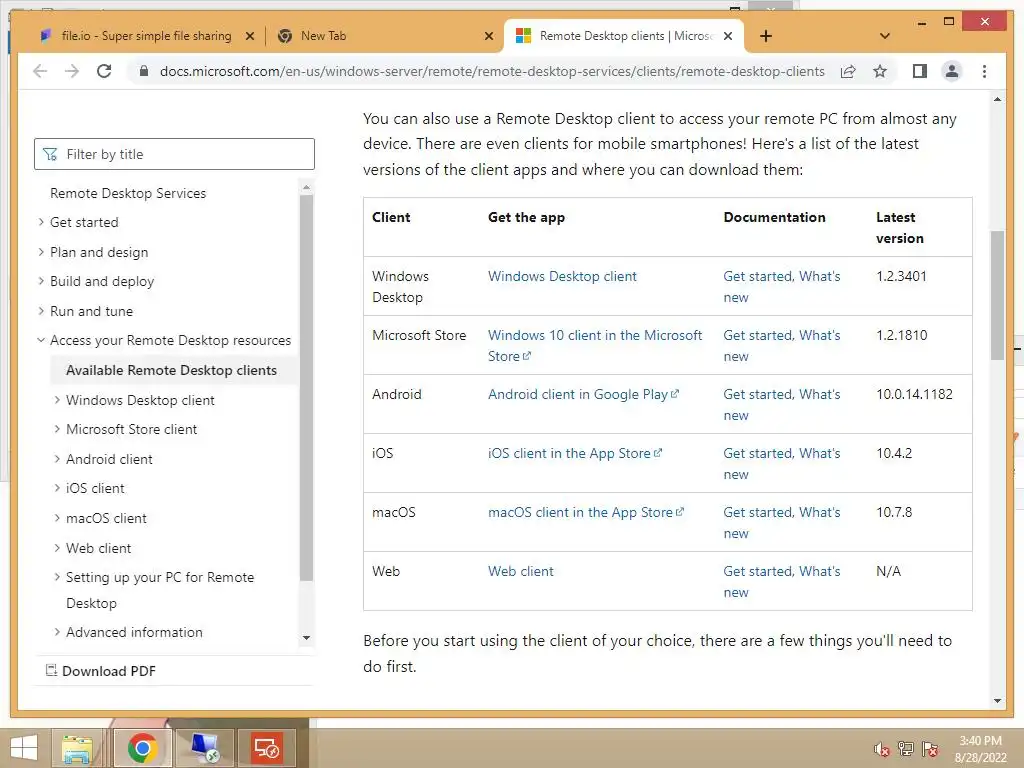Click the browser forward arrow
The width and height of the screenshot is (1024, 768).
point(72,71)
